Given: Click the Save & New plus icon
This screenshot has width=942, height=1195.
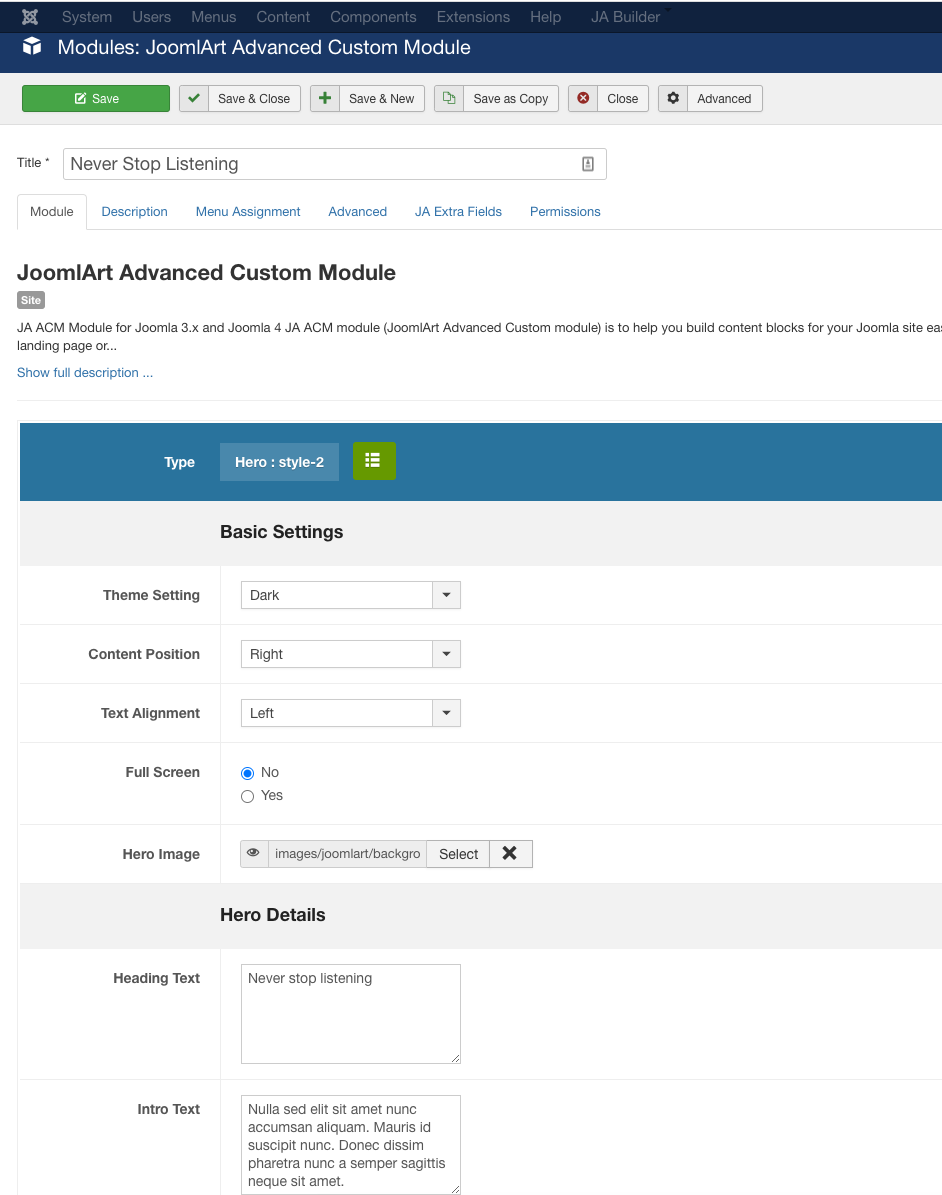Looking at the screenshot, I should pos(325,98).
